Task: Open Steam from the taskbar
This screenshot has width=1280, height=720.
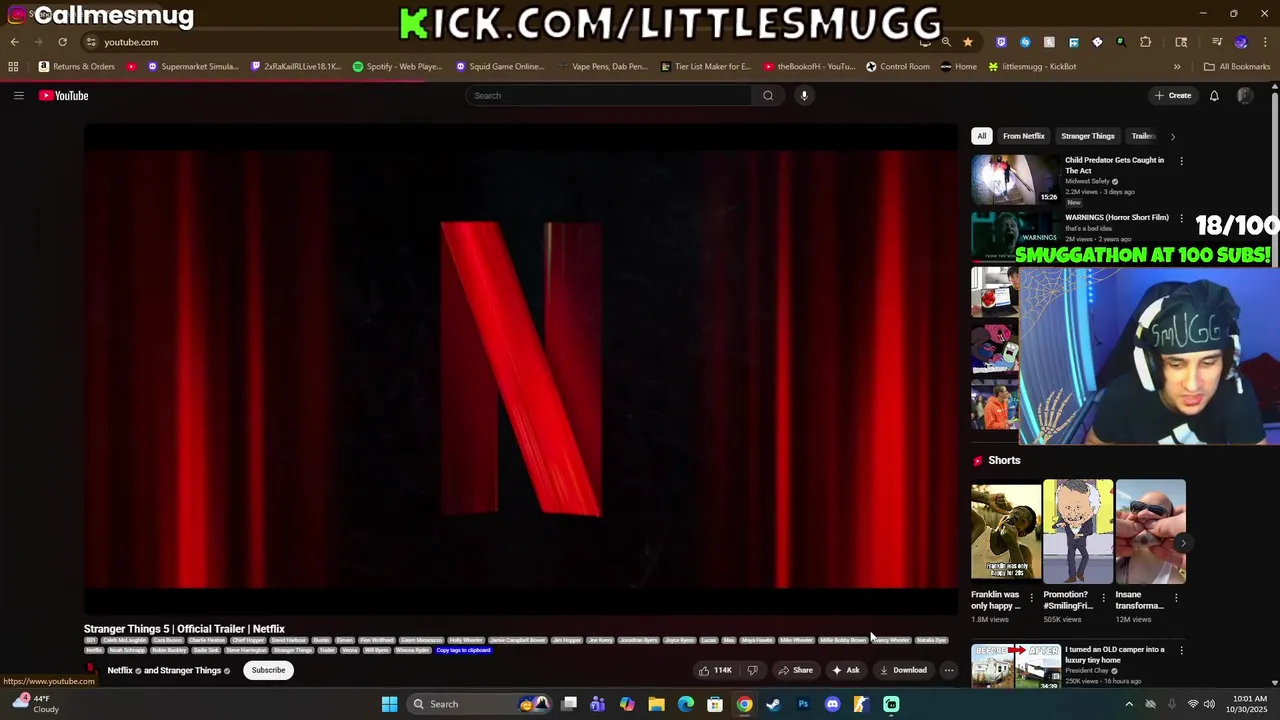Action: point(773,704)
